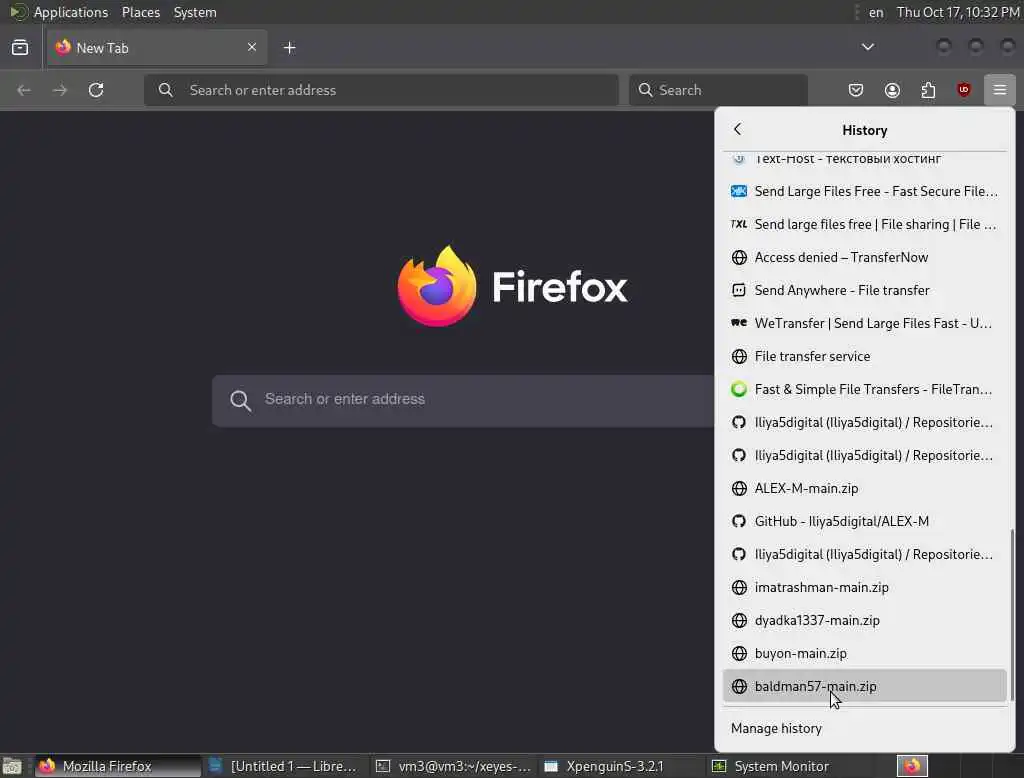Open buyon-main.zip history entry

pos(865,653)
